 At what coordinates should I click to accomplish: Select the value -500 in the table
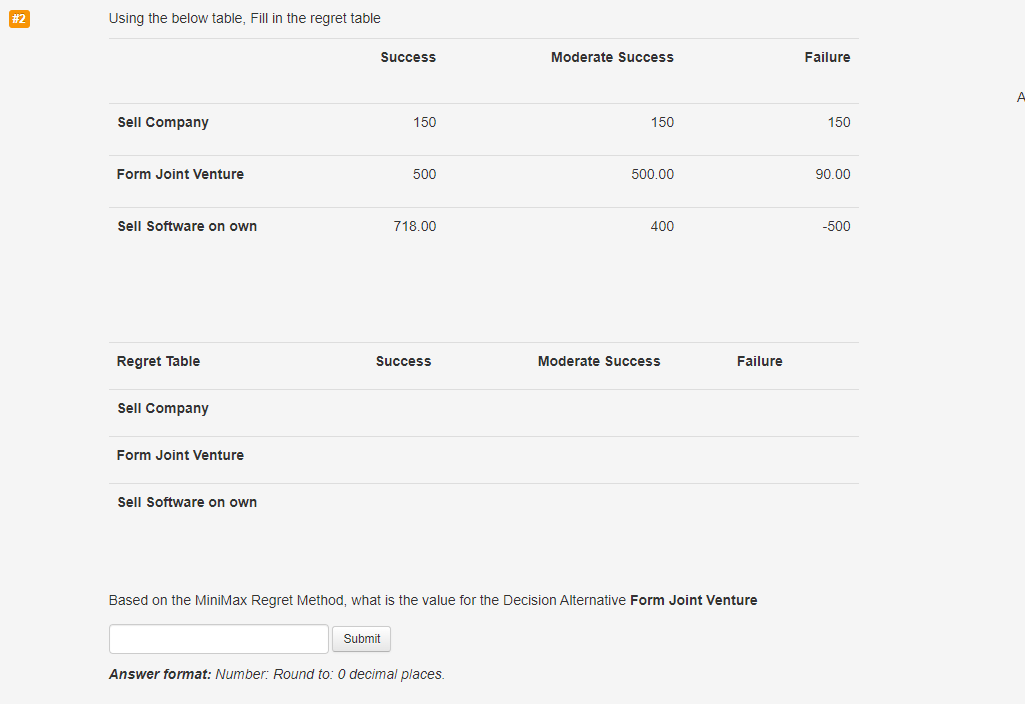pyautogui.click(x=836, y=226)
